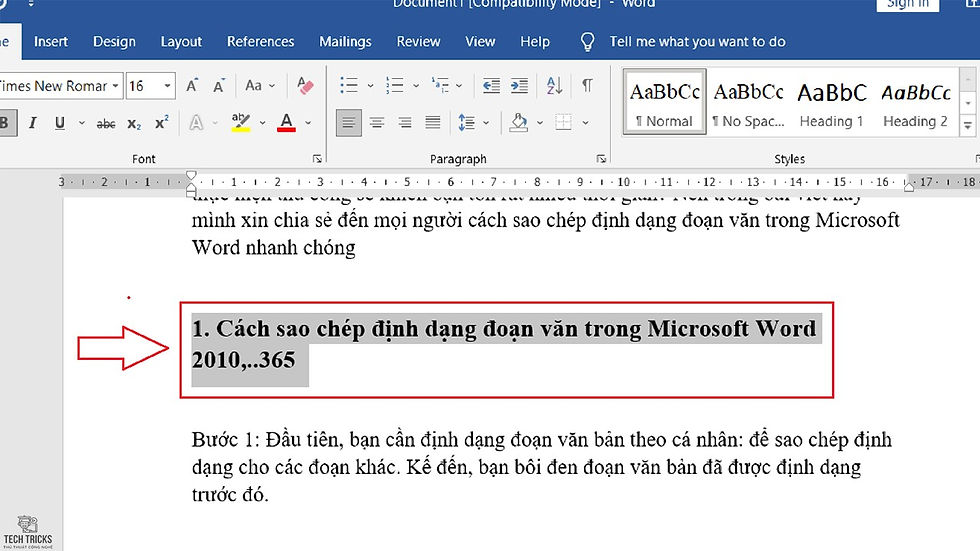This screenshot has width=980, height=551.
Task: Expand the Line Spacing dropdown arrow
Action: pos(486,123)
